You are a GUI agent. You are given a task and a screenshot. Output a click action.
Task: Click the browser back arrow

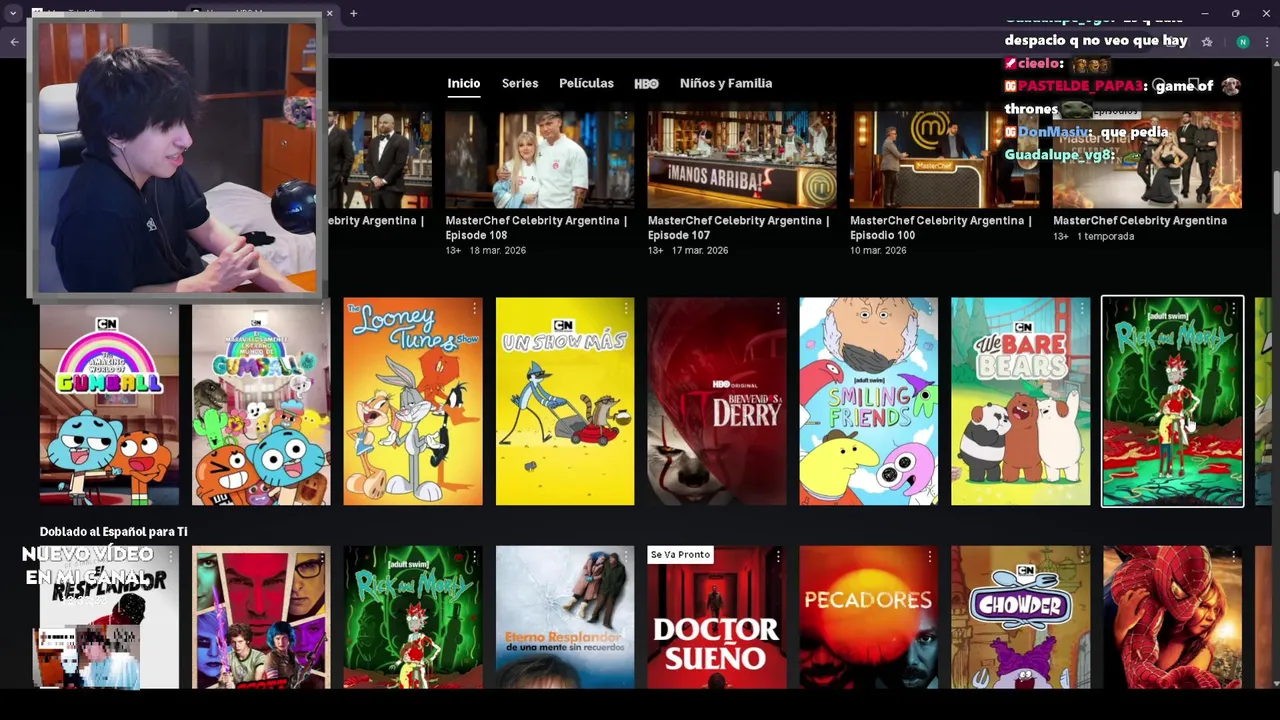point(15,42)
